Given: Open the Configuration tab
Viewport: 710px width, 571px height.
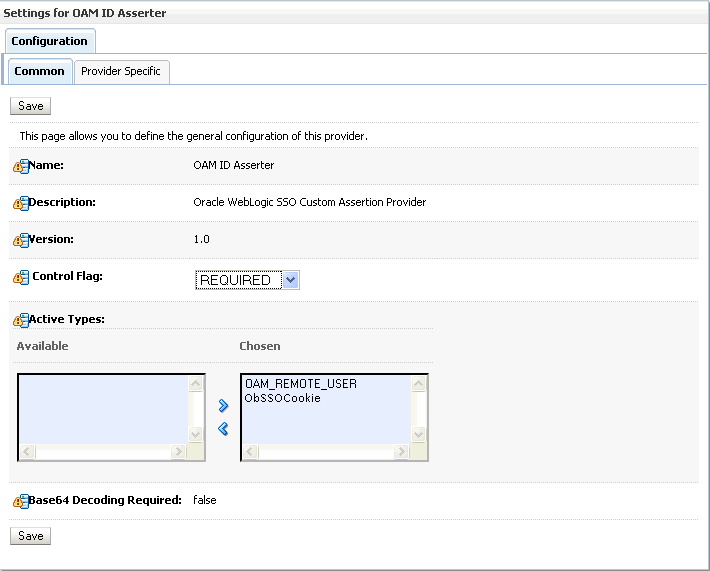Looking at the screenshot, I should (x=50, y=41).
